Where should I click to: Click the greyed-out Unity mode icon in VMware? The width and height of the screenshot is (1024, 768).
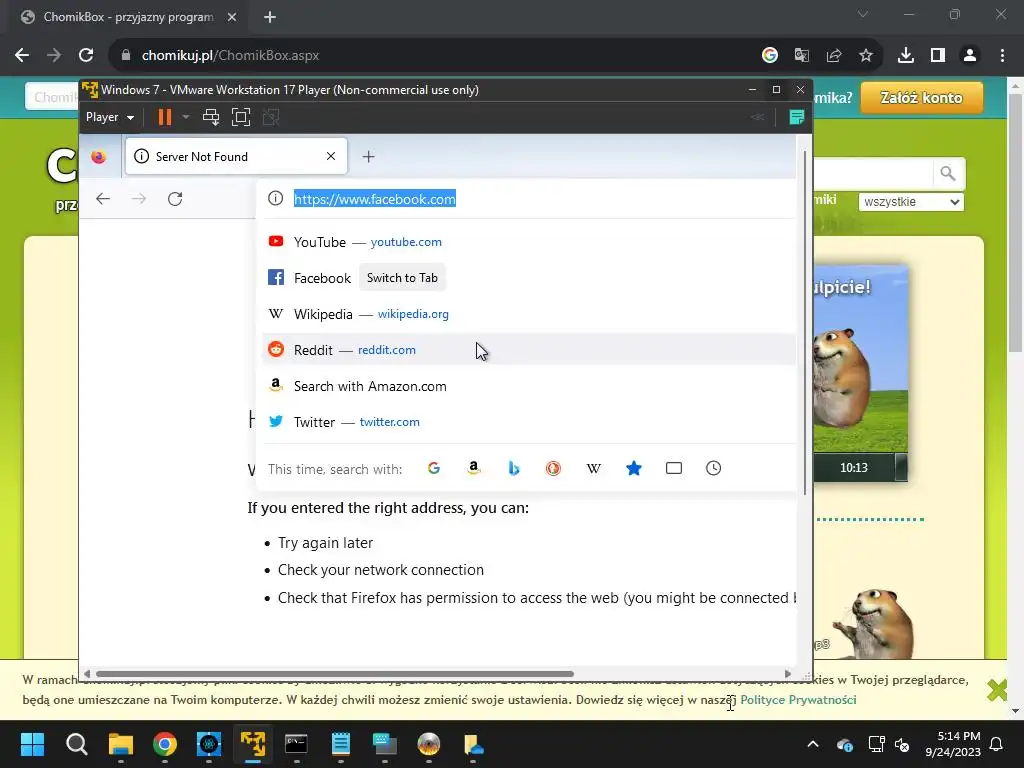(271, 117)
